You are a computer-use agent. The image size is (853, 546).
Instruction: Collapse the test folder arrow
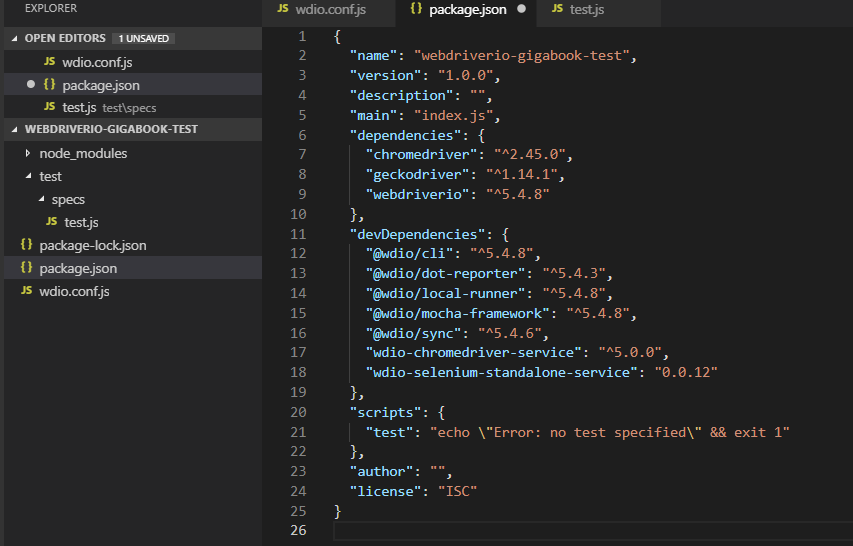28,176
